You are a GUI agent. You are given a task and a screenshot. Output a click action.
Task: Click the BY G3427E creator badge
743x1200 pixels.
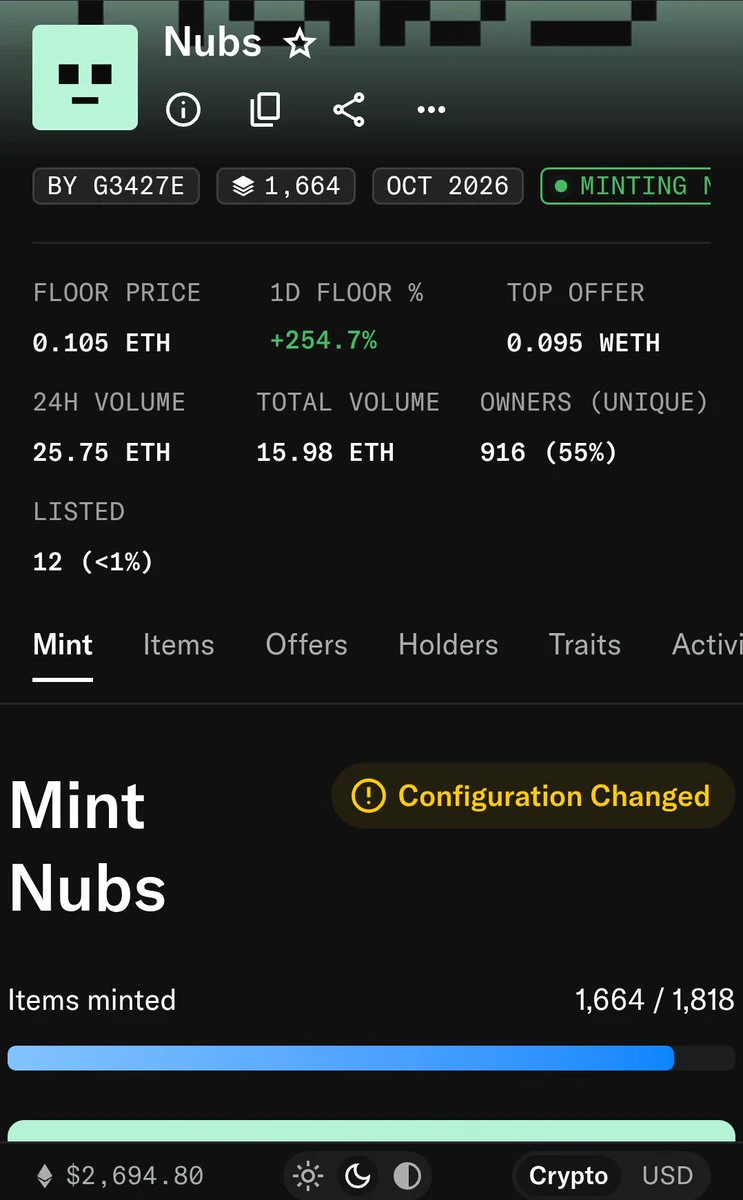pos(116,186)
